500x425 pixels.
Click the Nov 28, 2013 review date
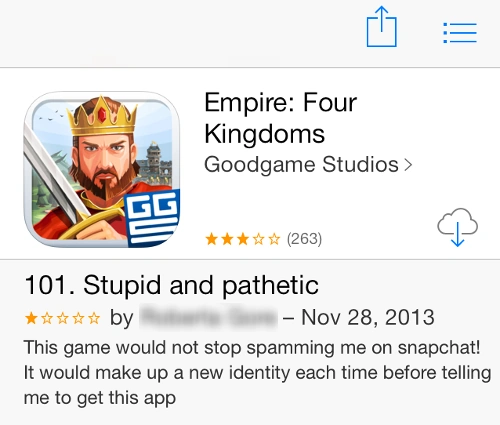coord(368,317)
